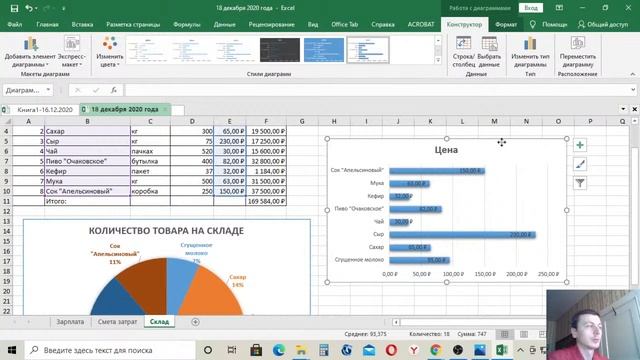The width and height of the screenshot is (640, 360).
Task: Click the add new sheet plus icon
Action: 196,322
